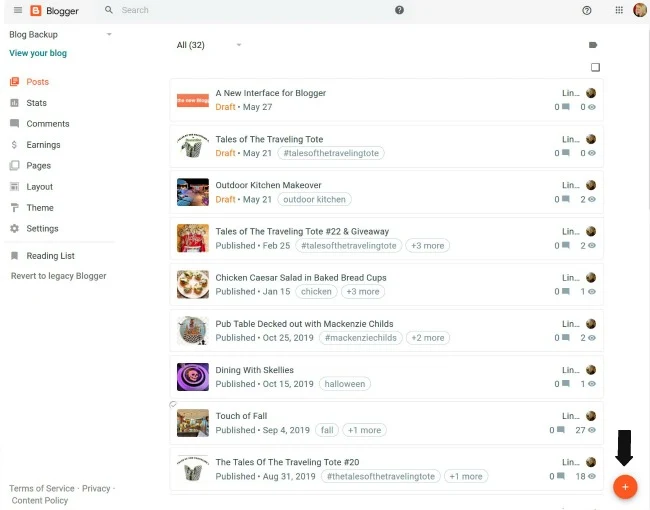Open the manage labels tag icon

(x=593, y=45)
